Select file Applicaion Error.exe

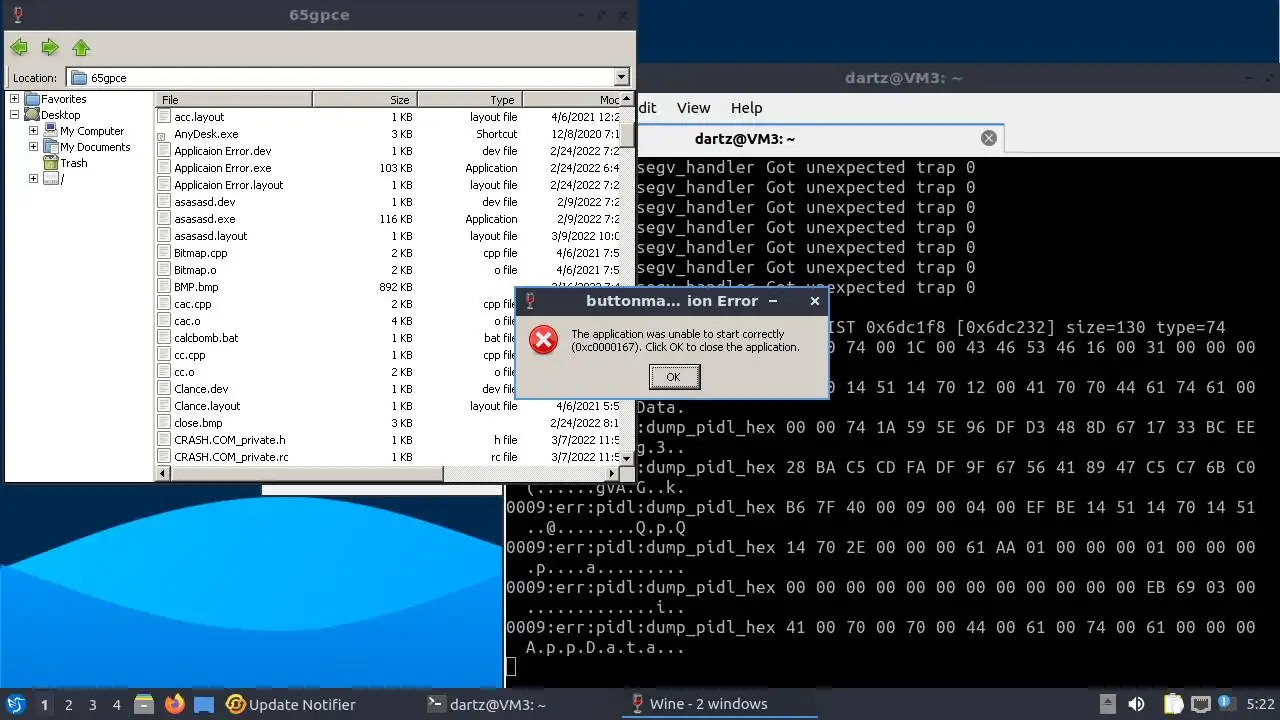(222, 168)
